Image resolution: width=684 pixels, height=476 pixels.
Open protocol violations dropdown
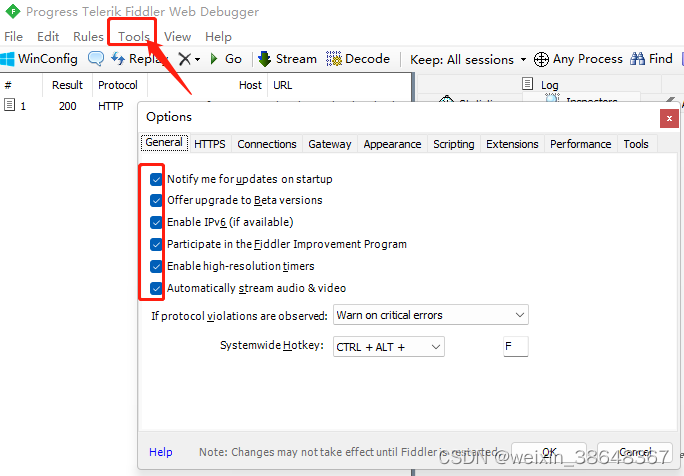click(431, 315)
